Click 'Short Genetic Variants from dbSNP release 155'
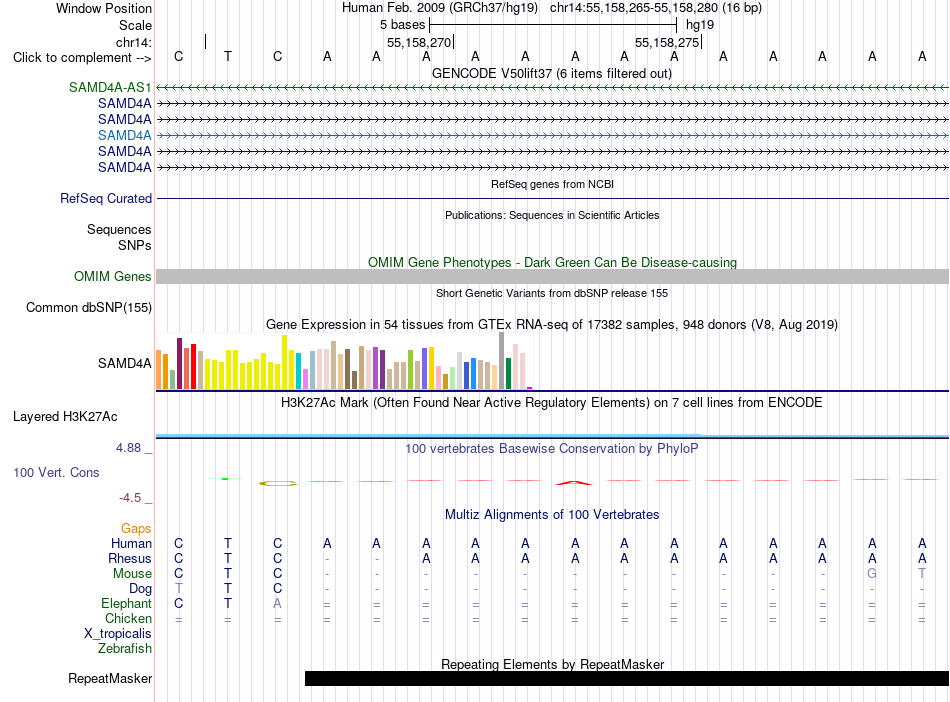The width and height of the screenshot is (950, 702). coord(552,293)
